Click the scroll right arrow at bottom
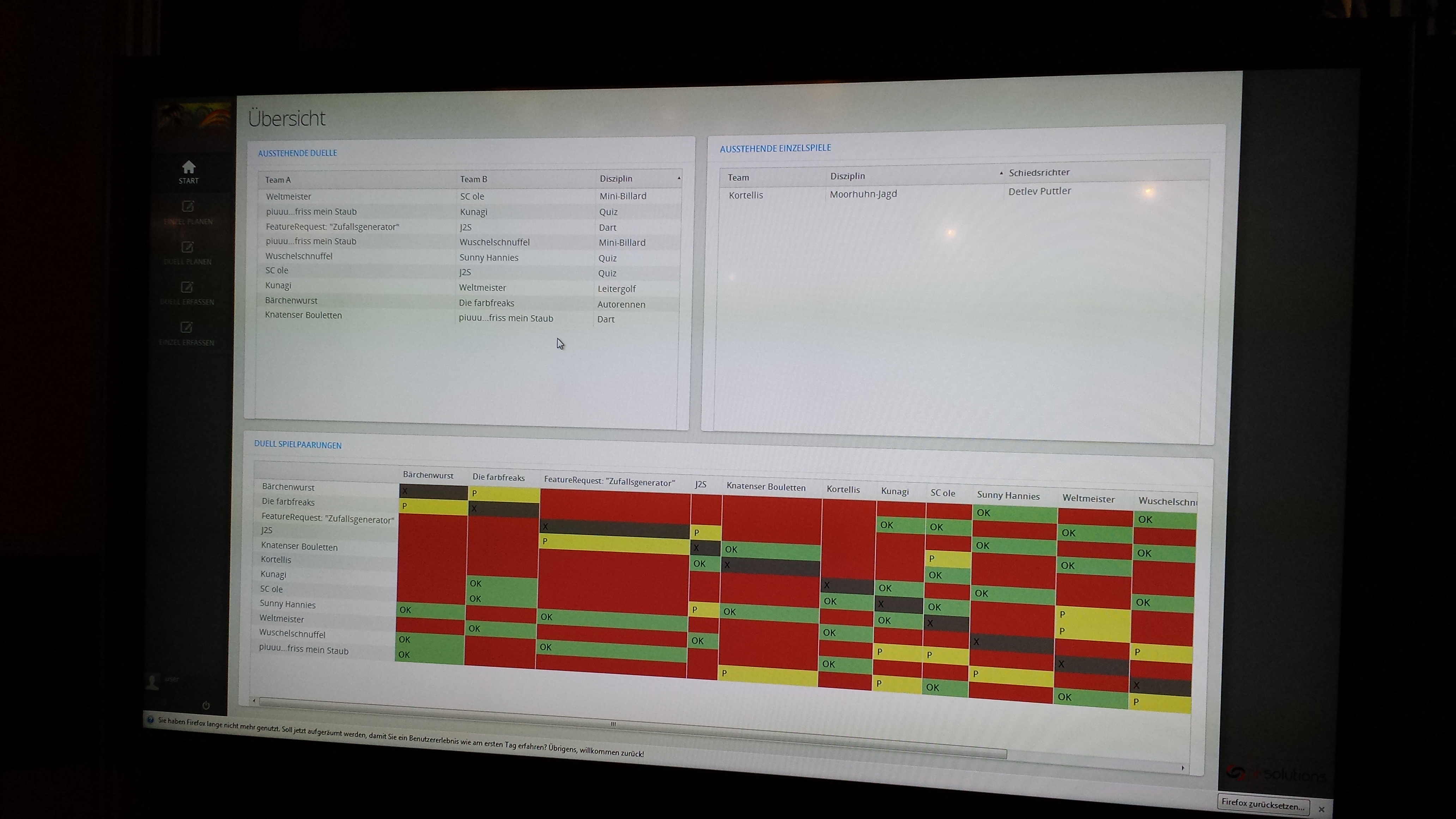 (1182, 768)
